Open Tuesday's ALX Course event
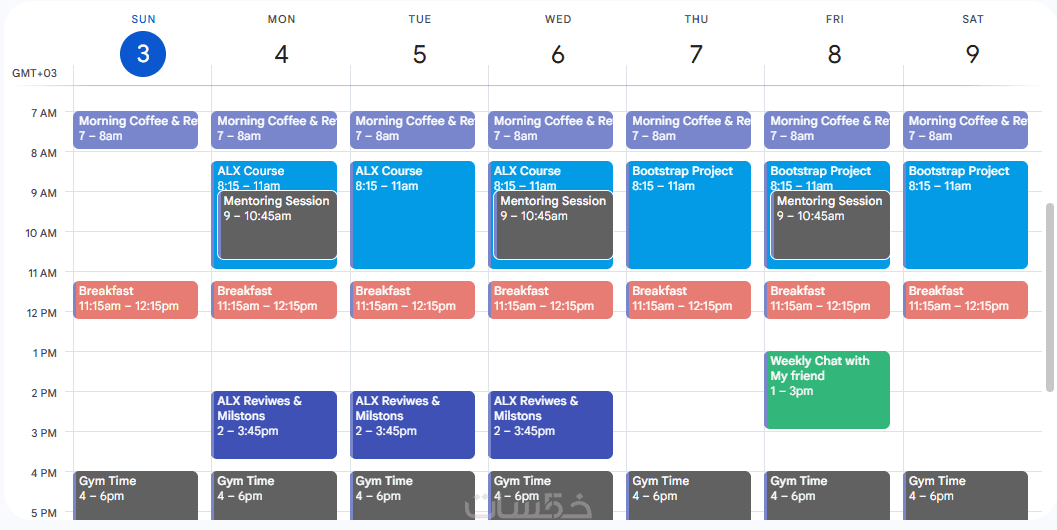The width and height of the screenshot is (1057, 530). click(x=412, y=215)
